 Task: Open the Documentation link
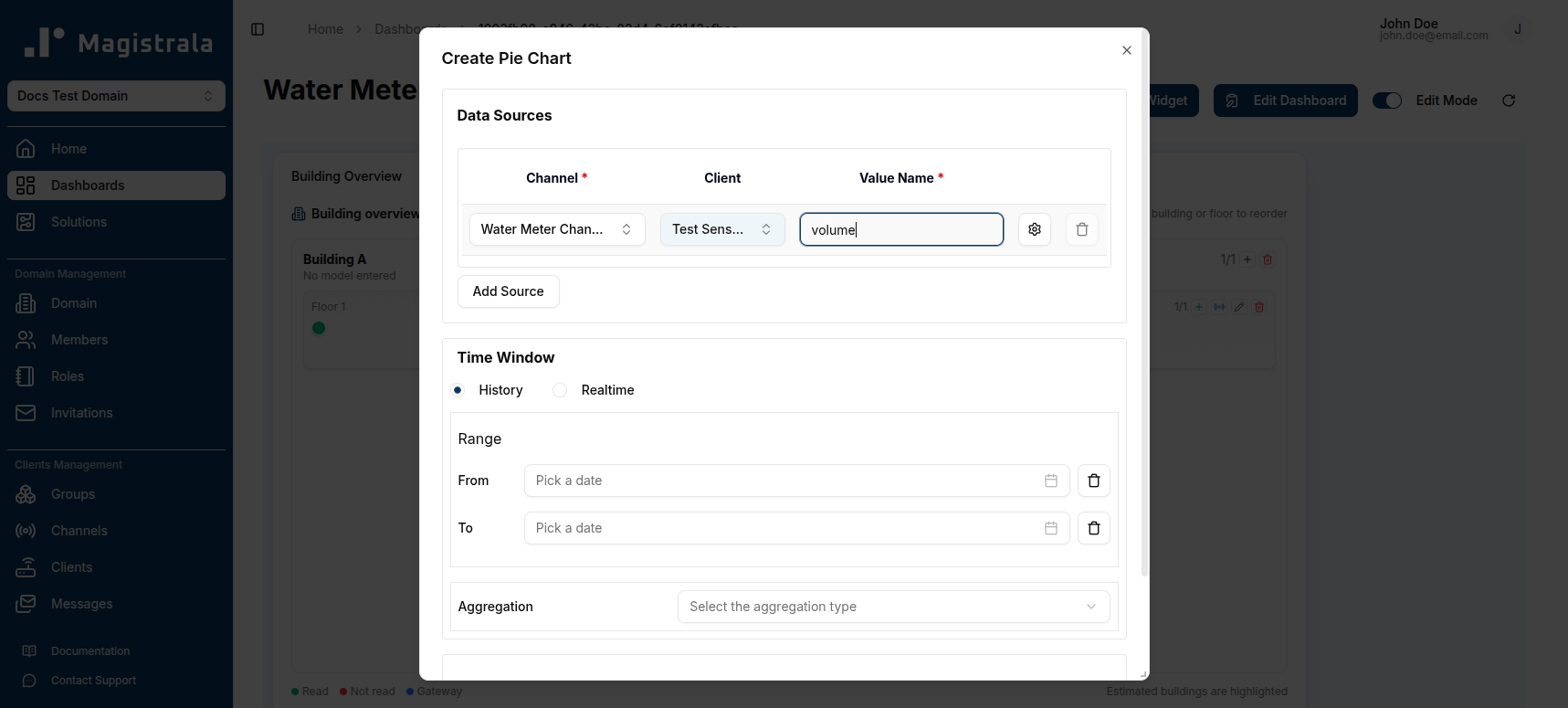(x=90, y=651)
